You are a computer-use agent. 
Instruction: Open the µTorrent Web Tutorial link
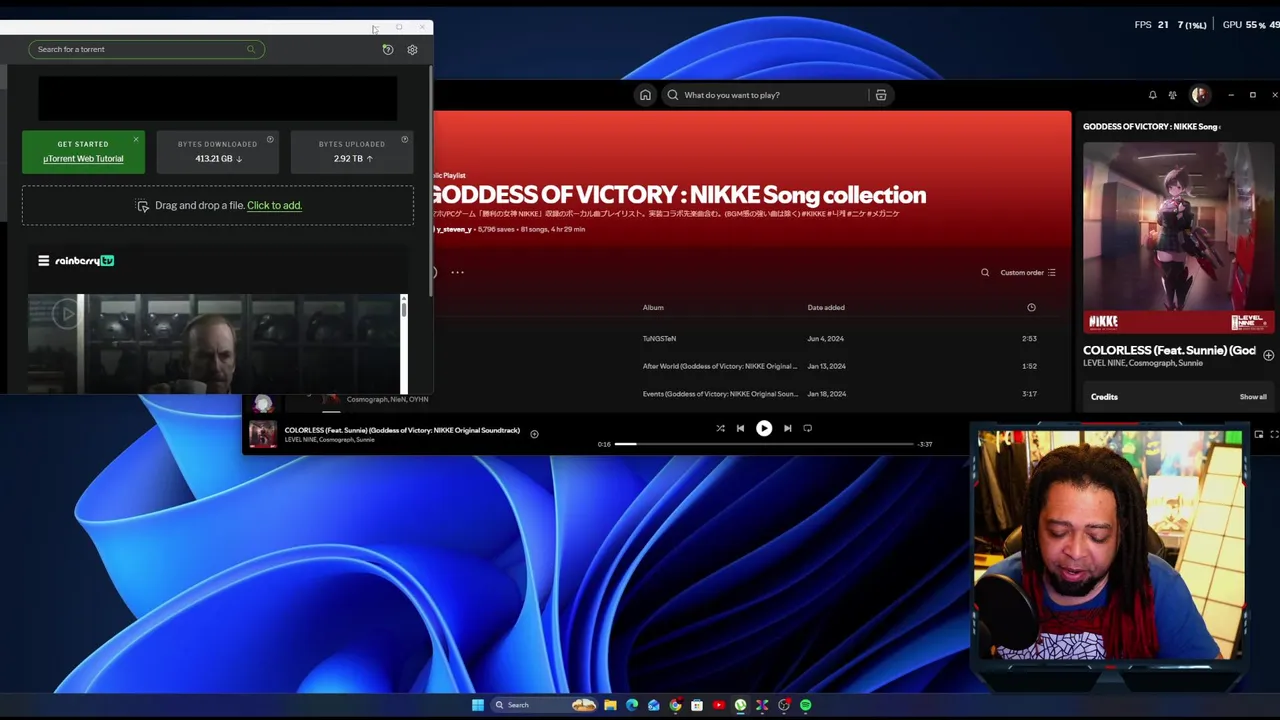(83, 159)
